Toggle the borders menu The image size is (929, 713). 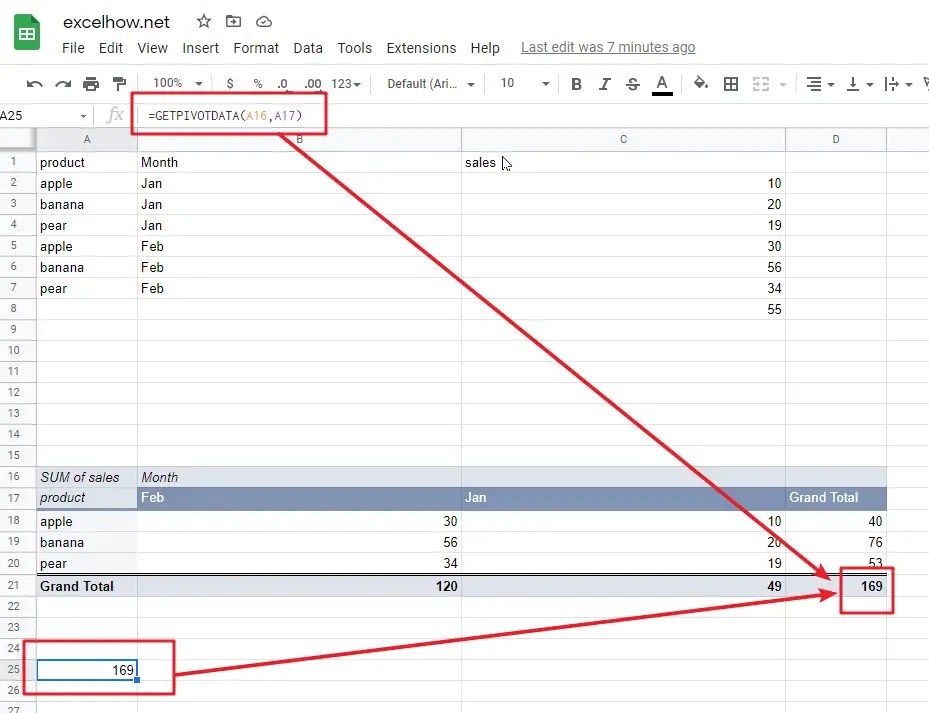click(x=731, y=84)
